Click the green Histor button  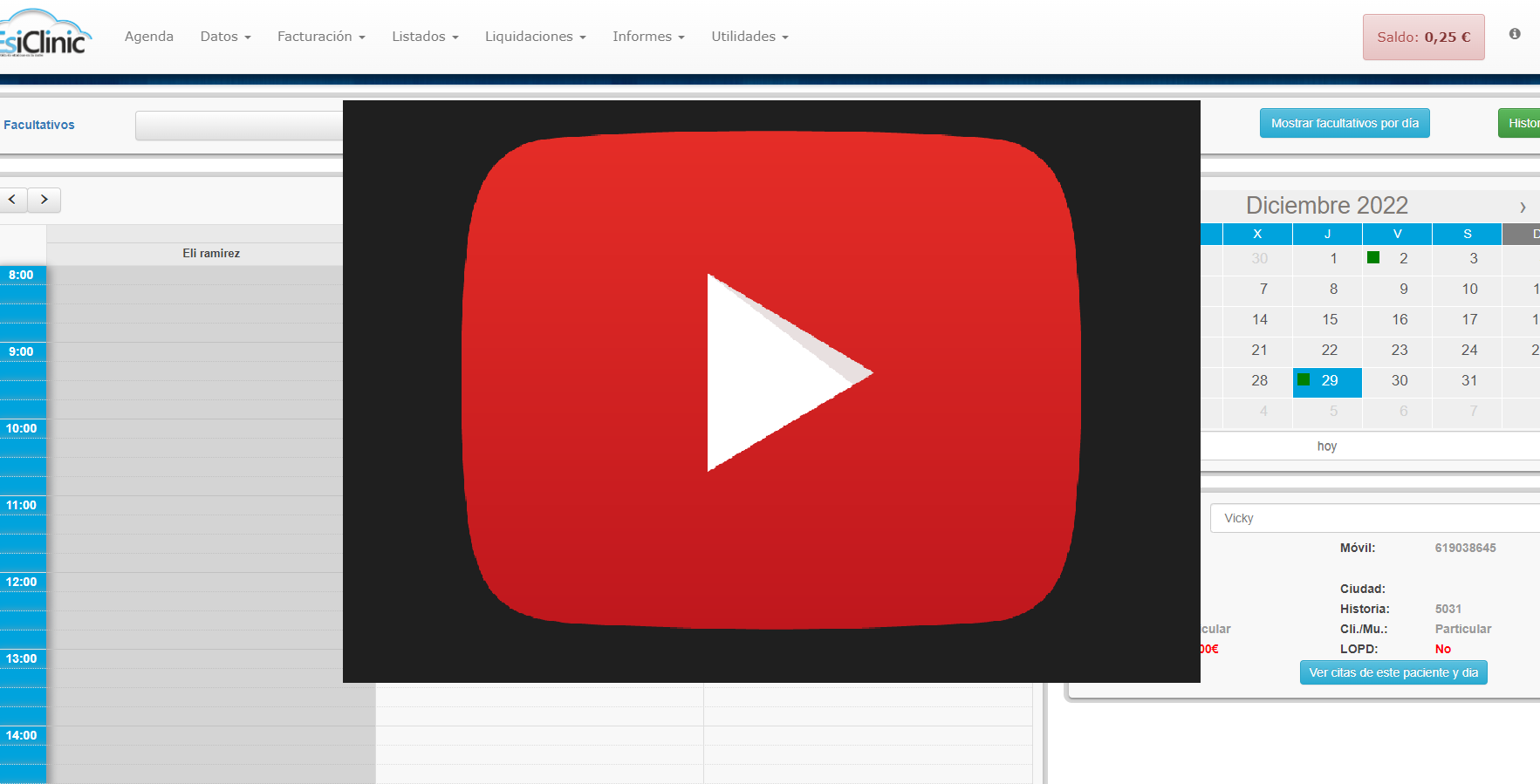pos(1520,123)
